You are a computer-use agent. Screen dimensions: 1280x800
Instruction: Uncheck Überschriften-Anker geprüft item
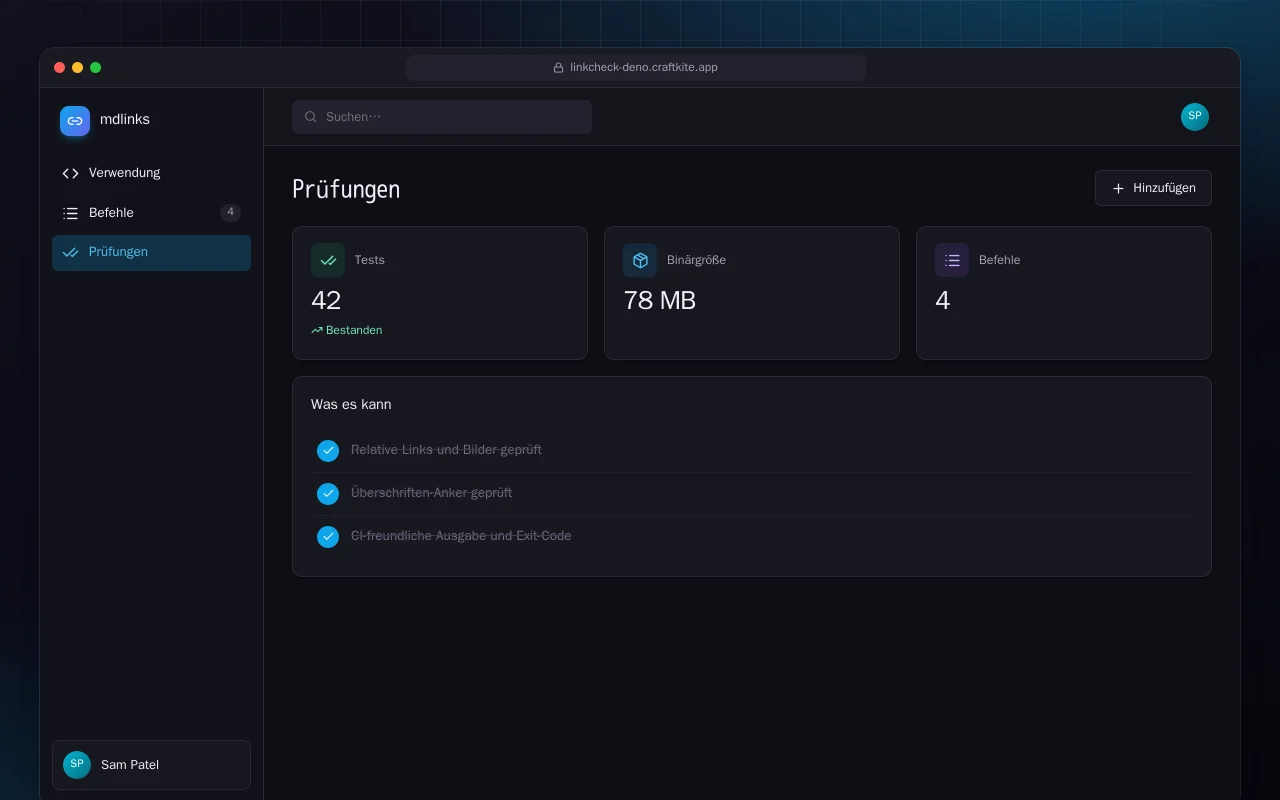pos(328,494)
